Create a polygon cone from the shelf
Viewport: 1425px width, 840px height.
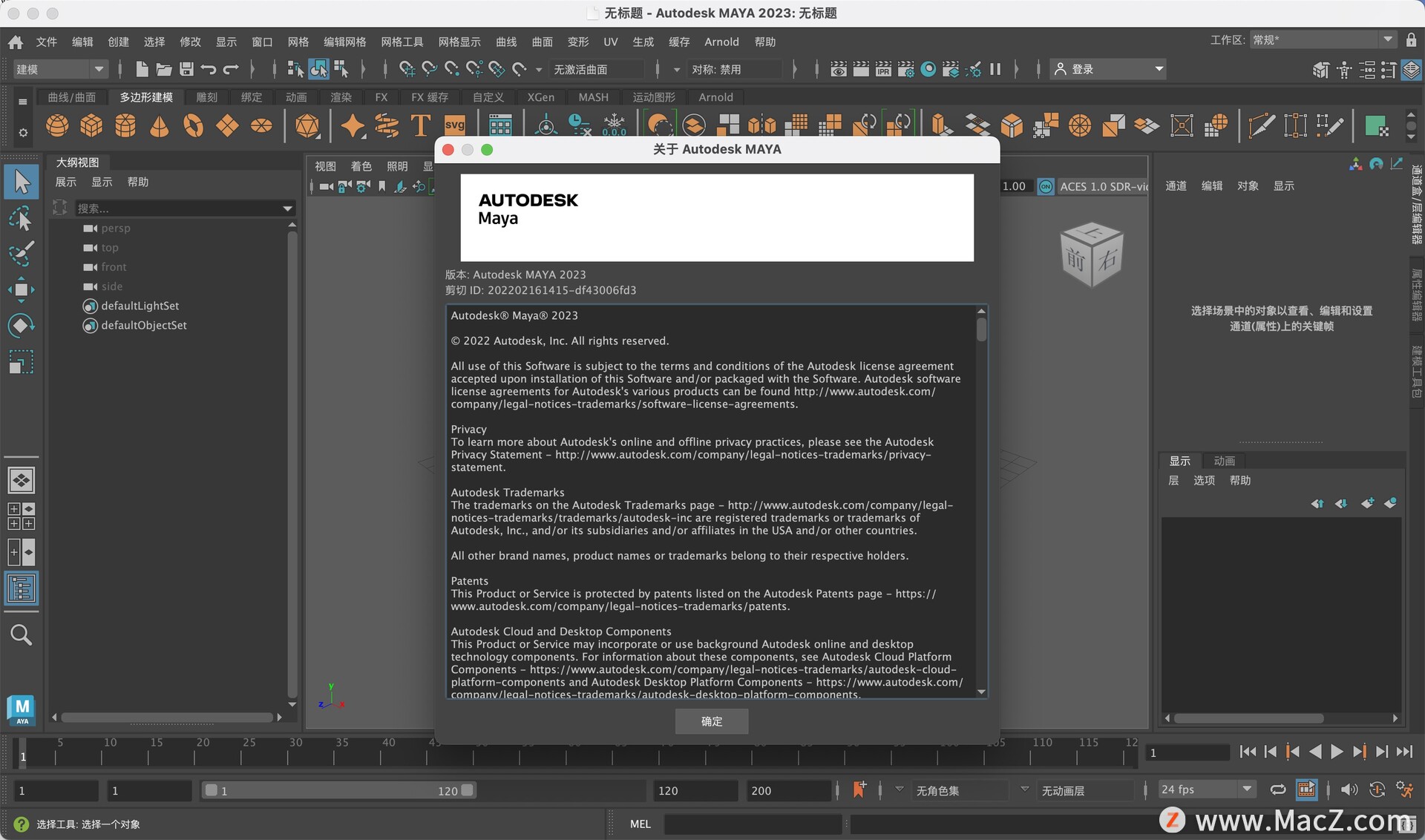(160, 125)
